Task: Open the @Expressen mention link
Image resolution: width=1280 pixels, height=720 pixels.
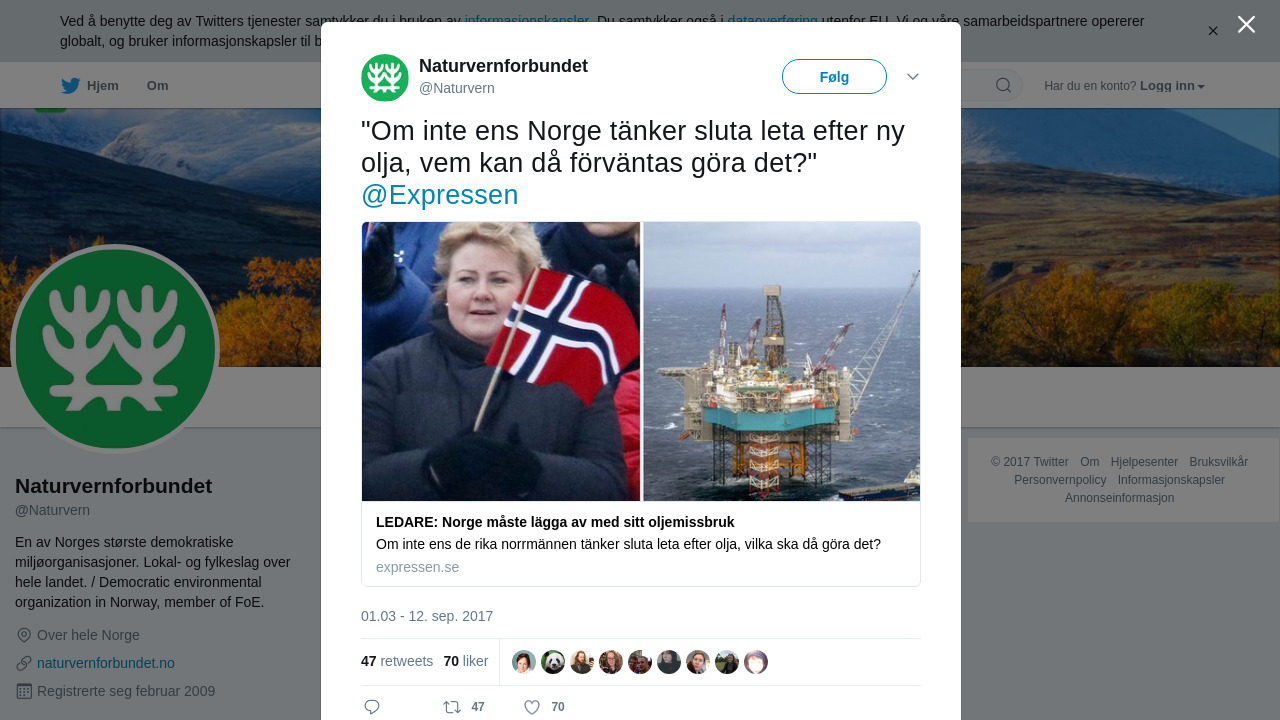Action: tap(440, 195)
